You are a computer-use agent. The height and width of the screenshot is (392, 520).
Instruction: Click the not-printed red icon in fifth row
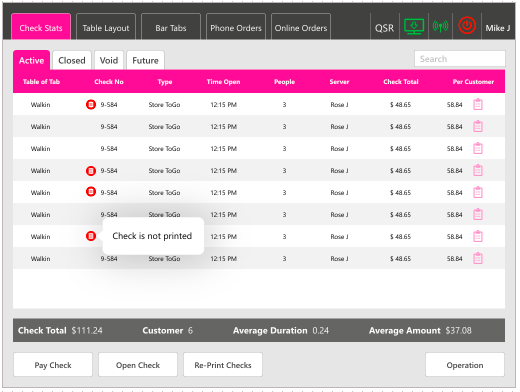(91, 192)
